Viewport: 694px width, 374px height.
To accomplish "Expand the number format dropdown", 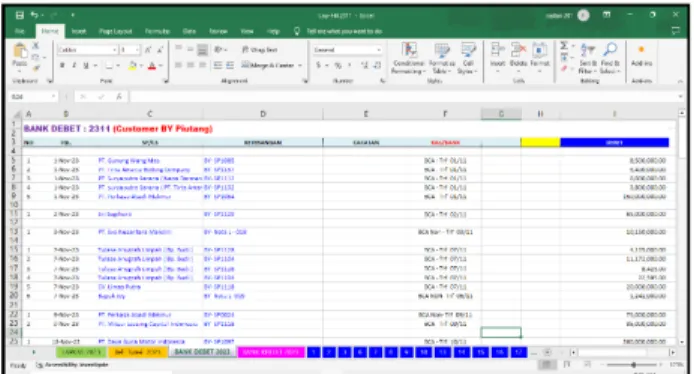I will click(379, 50).
